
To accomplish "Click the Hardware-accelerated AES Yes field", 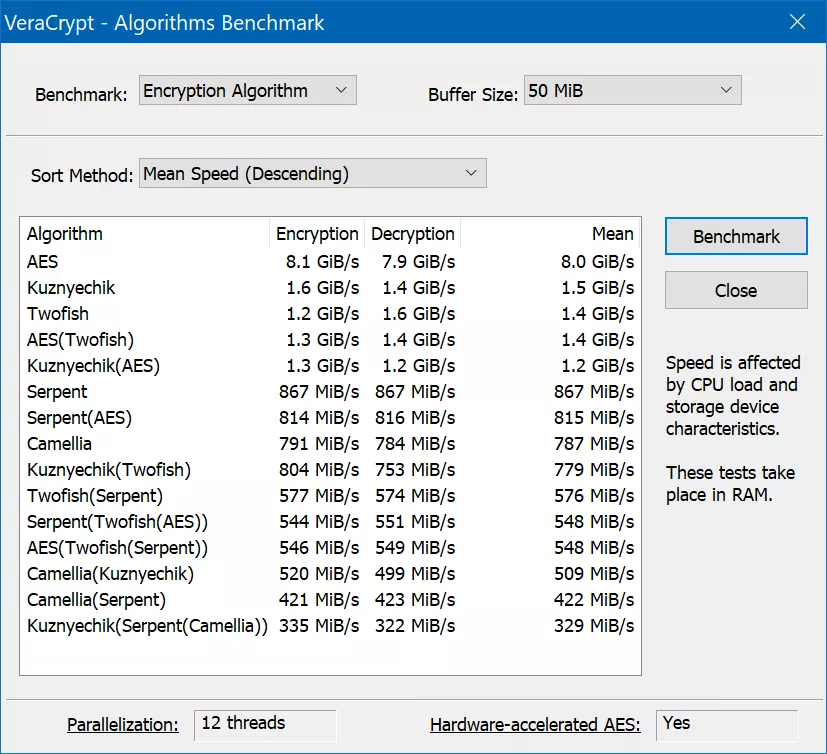I will [727, 726].
